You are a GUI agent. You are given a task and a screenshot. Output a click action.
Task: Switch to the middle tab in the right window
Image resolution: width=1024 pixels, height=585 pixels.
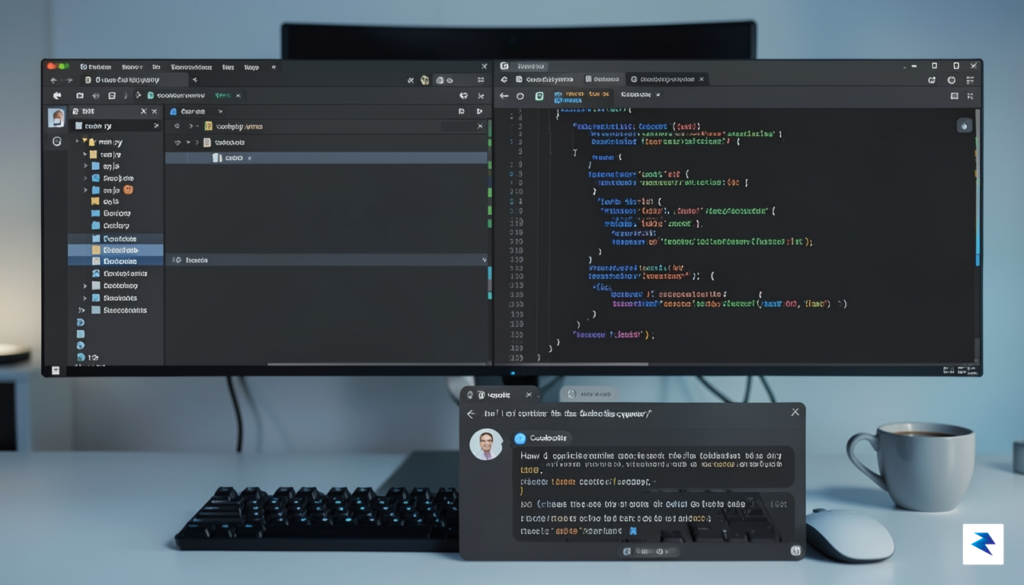pyautogui.click(x=602, y=80)
